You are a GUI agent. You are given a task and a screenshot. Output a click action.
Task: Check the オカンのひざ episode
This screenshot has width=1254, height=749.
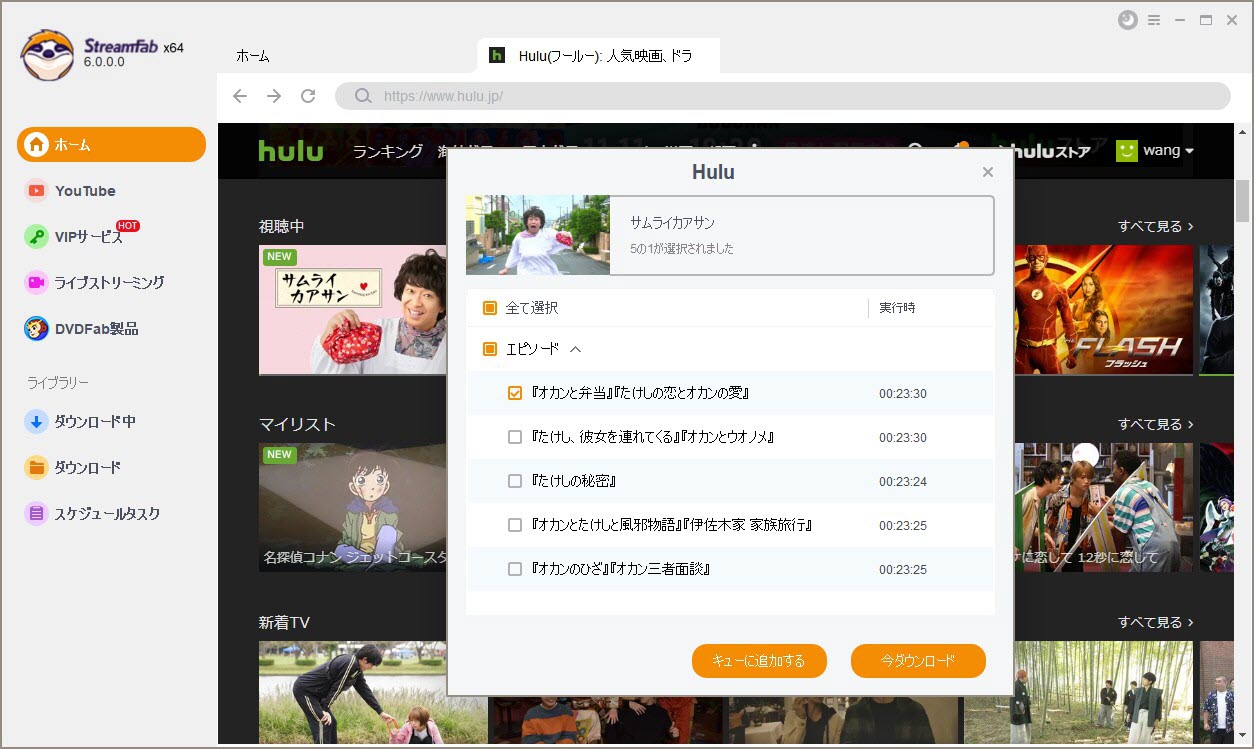(515, 569)
